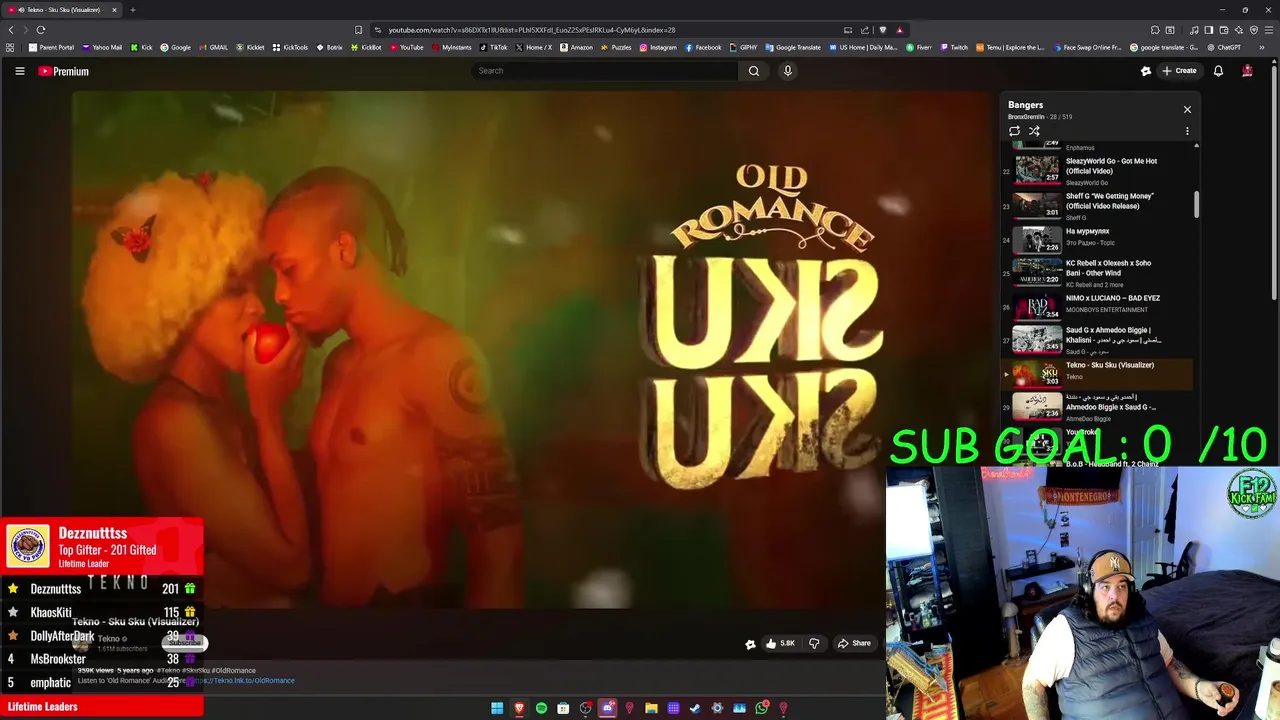
Task: Dislike the video with the thumbs-down
Action: pyautogui.click(x=814, y=643)
